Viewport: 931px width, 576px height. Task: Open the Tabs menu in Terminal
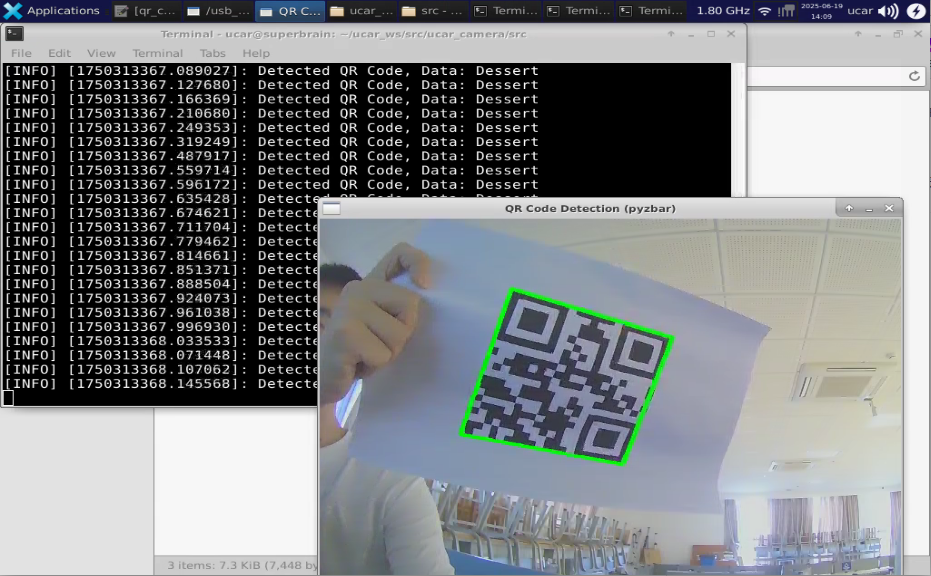212,53
